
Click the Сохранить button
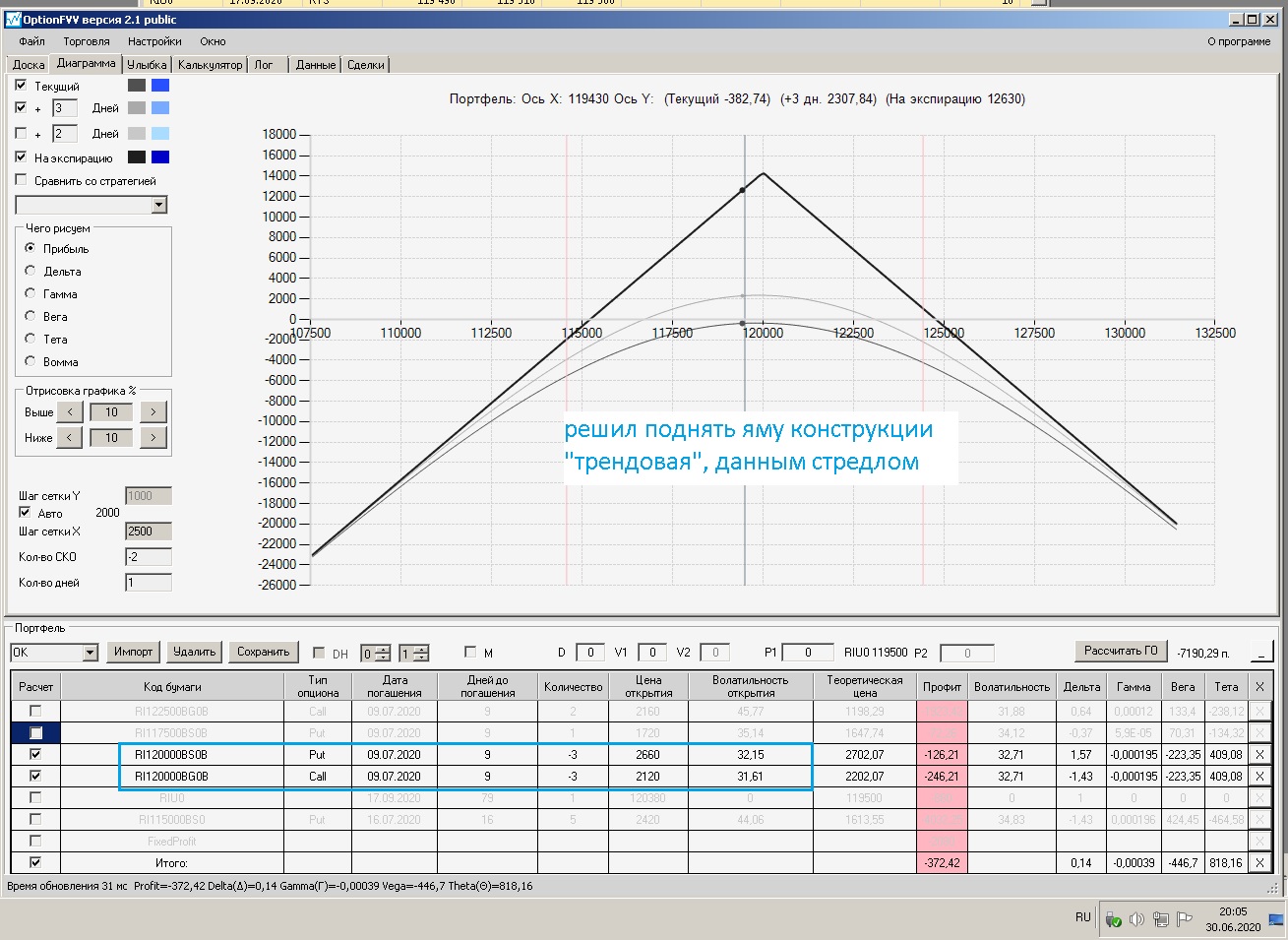tap(264, 652)
